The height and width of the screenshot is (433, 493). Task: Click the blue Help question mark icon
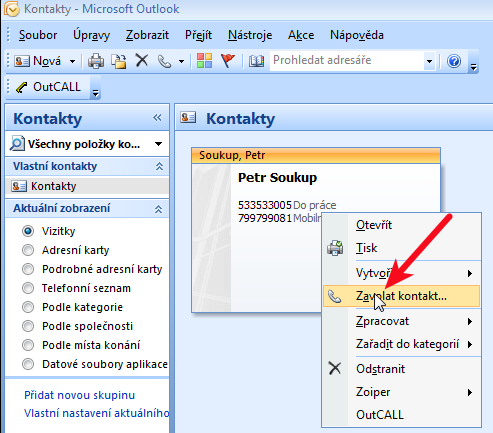pyautogui.click(x=454, y=61)
